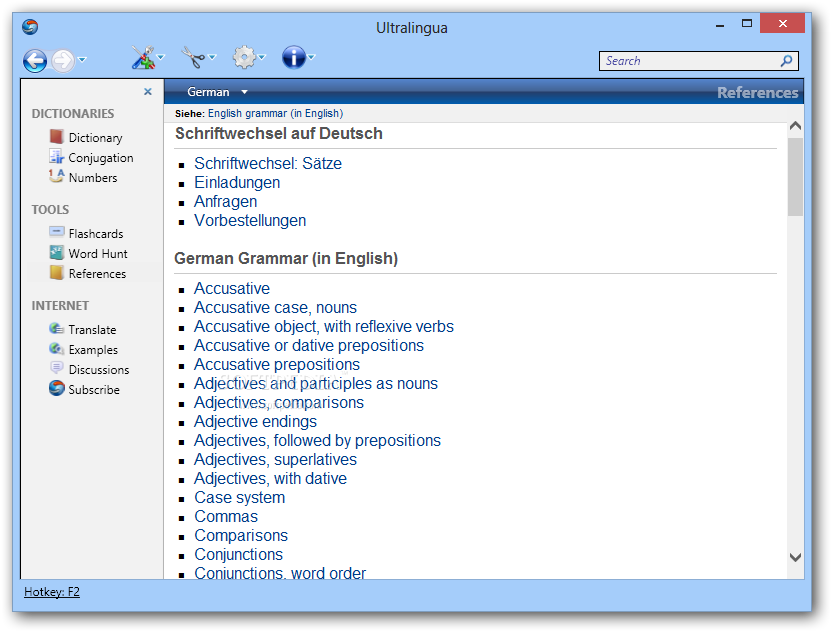Open the Adjectives, comparisons link
The image size is (832, 632).
pyautogui.click(x=279, y=402)
